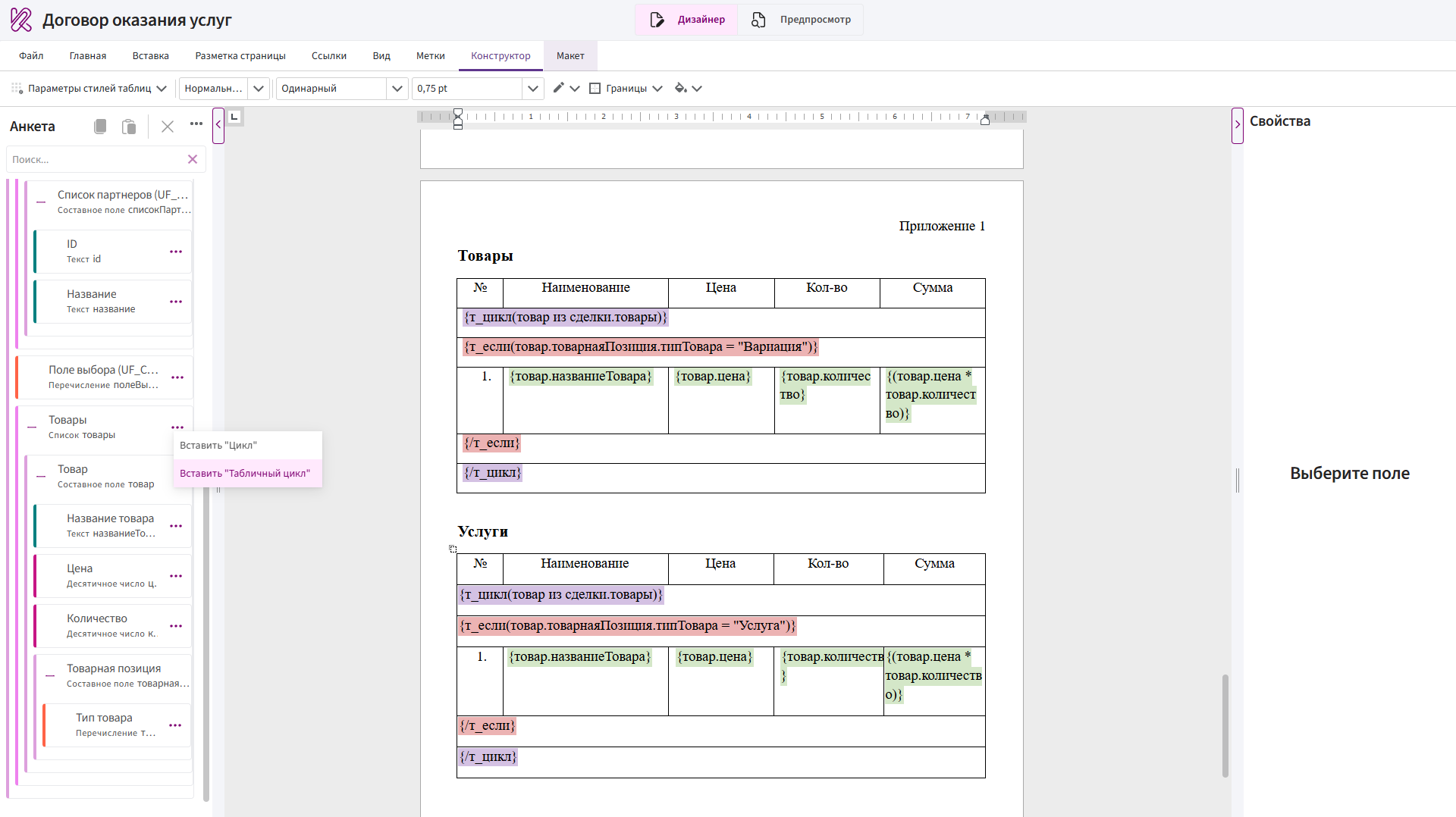This screenshot has width=1456, height=817.
Task: Clear the search field with the X
Action: tap(193, 159)
